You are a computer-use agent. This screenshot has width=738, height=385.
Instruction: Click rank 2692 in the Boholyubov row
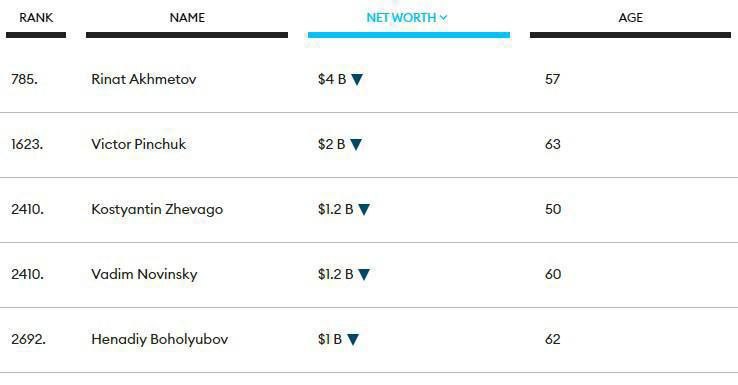(28, 339)
